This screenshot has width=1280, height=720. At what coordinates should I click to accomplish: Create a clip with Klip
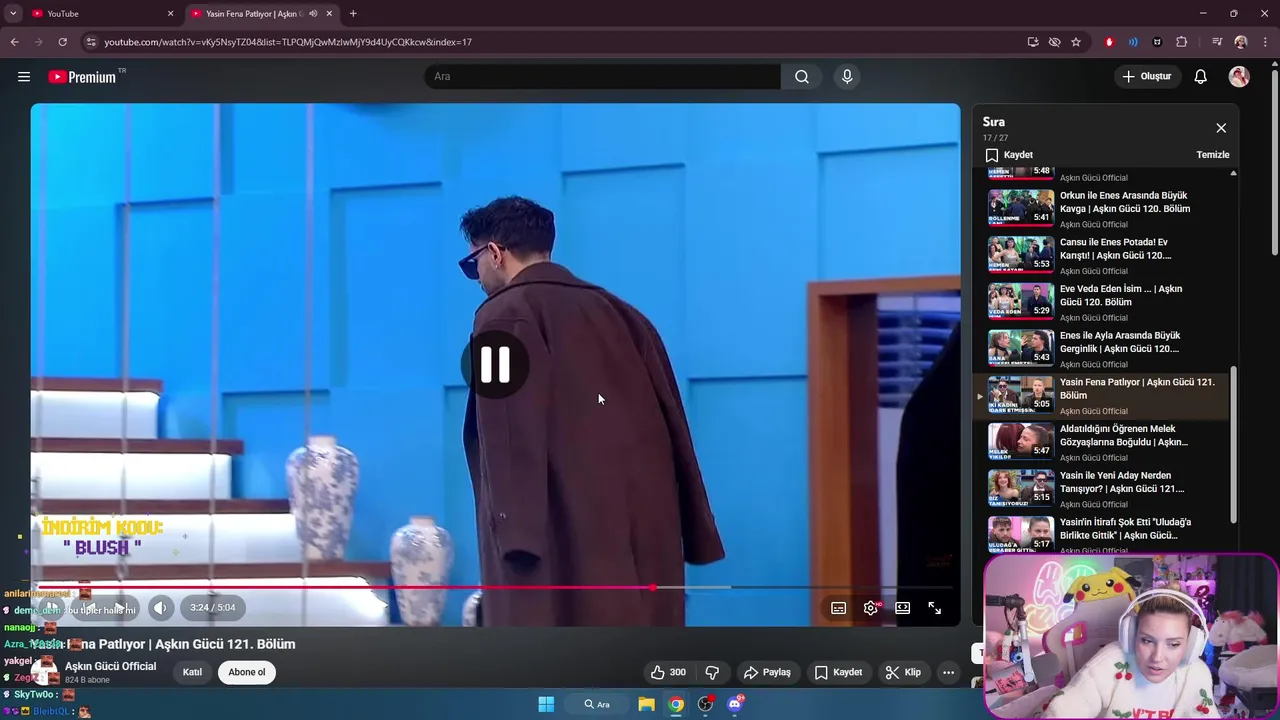[903, 672]
